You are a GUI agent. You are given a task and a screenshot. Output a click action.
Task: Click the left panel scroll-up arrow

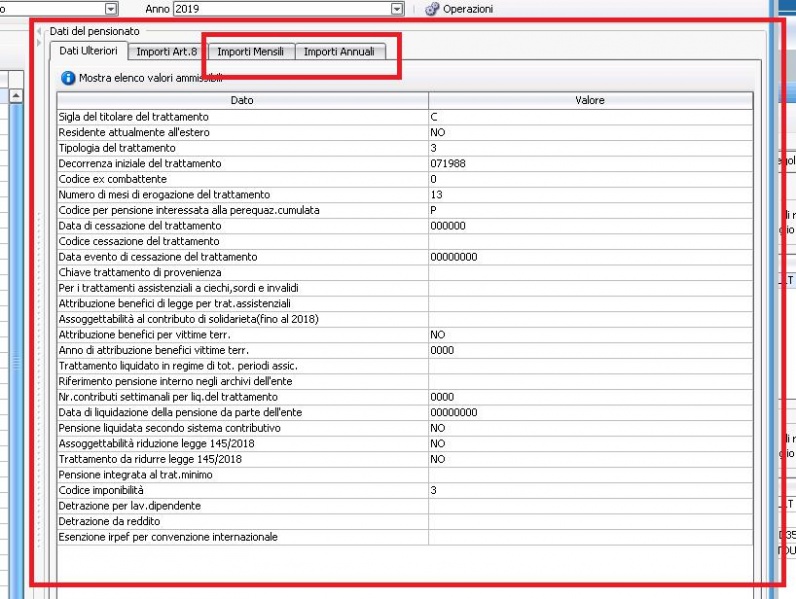[16, 95]
